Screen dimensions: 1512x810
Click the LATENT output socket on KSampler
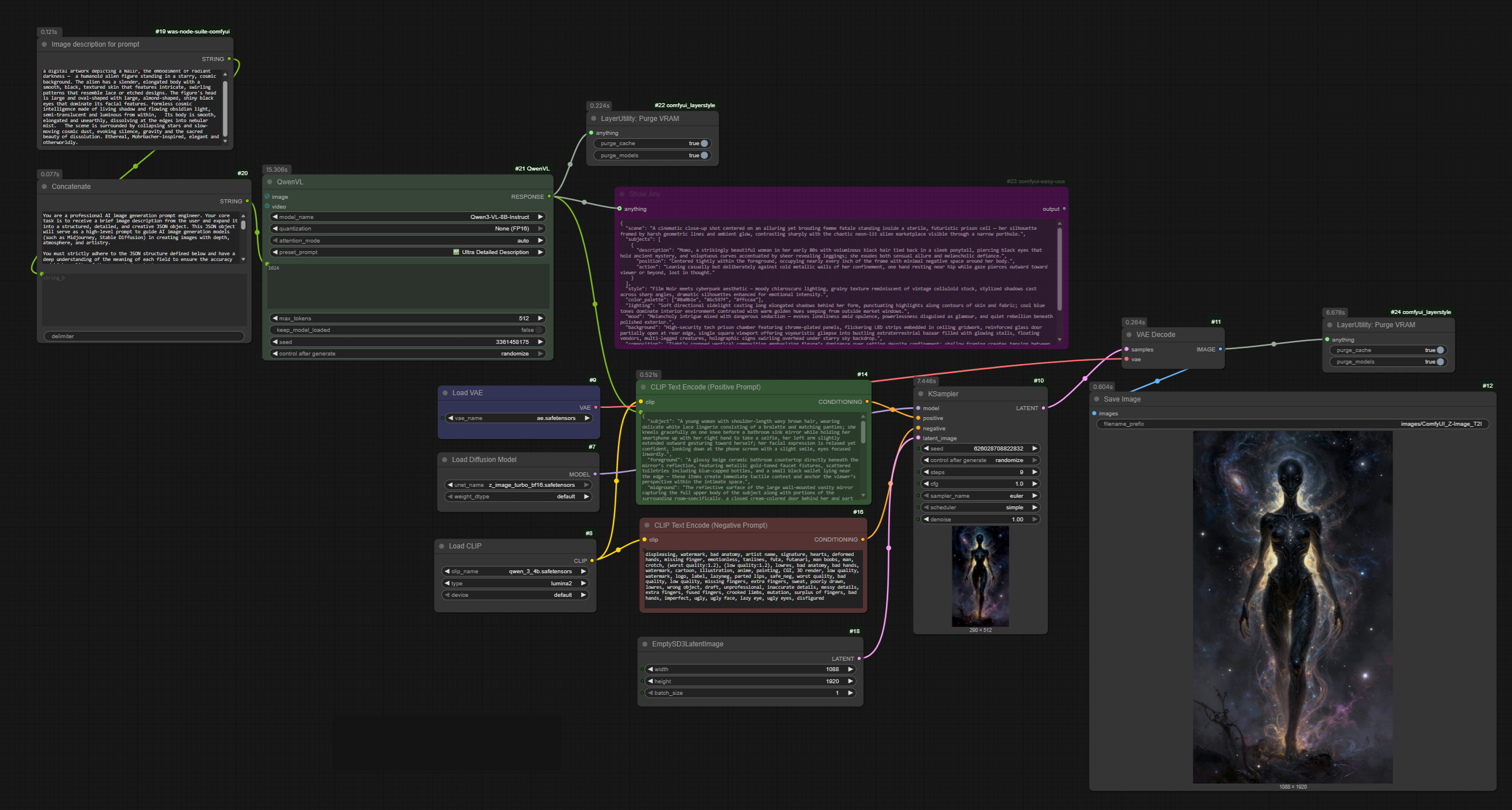(1043, 408)
